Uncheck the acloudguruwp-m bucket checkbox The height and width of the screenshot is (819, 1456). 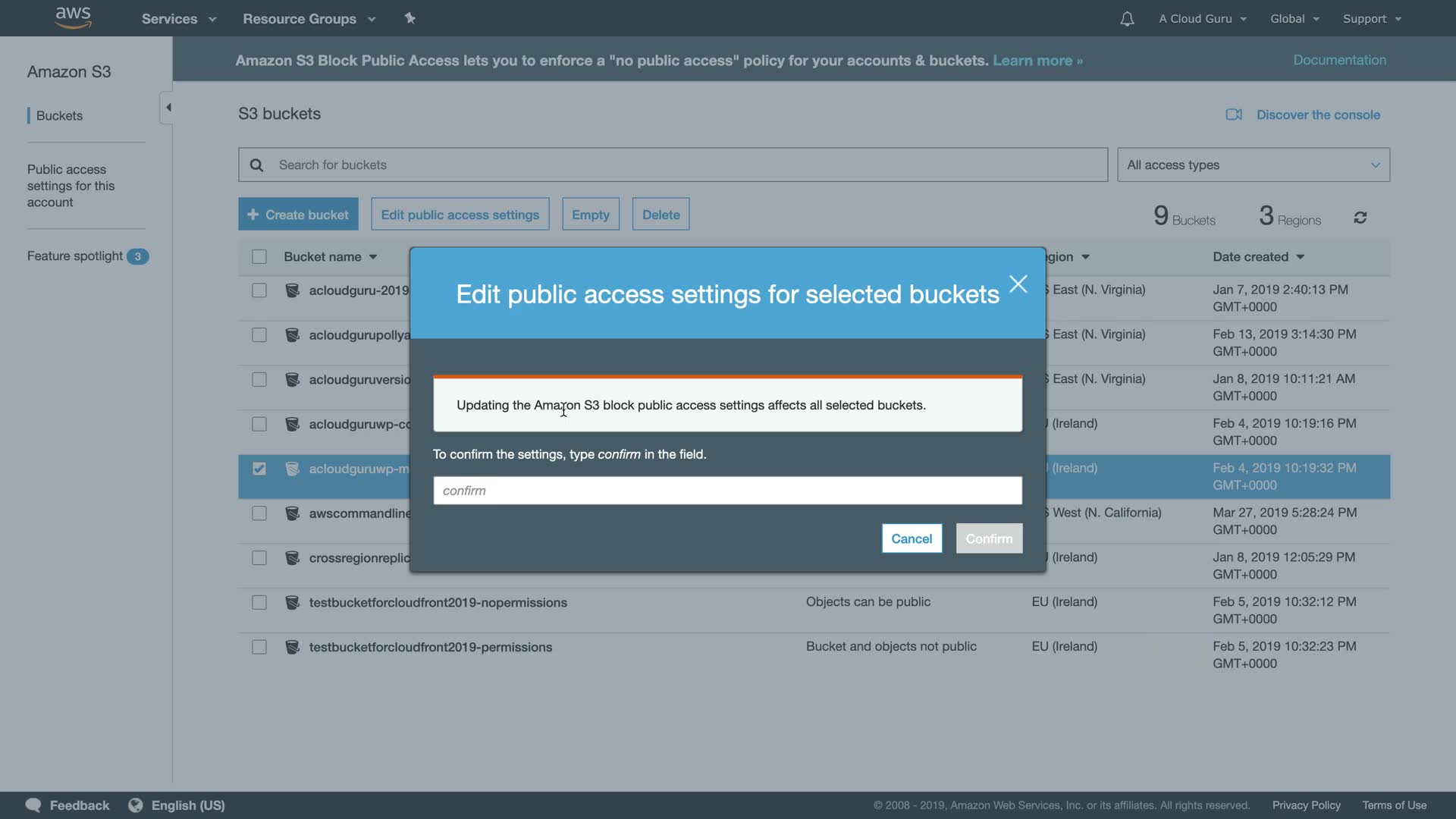259,469
